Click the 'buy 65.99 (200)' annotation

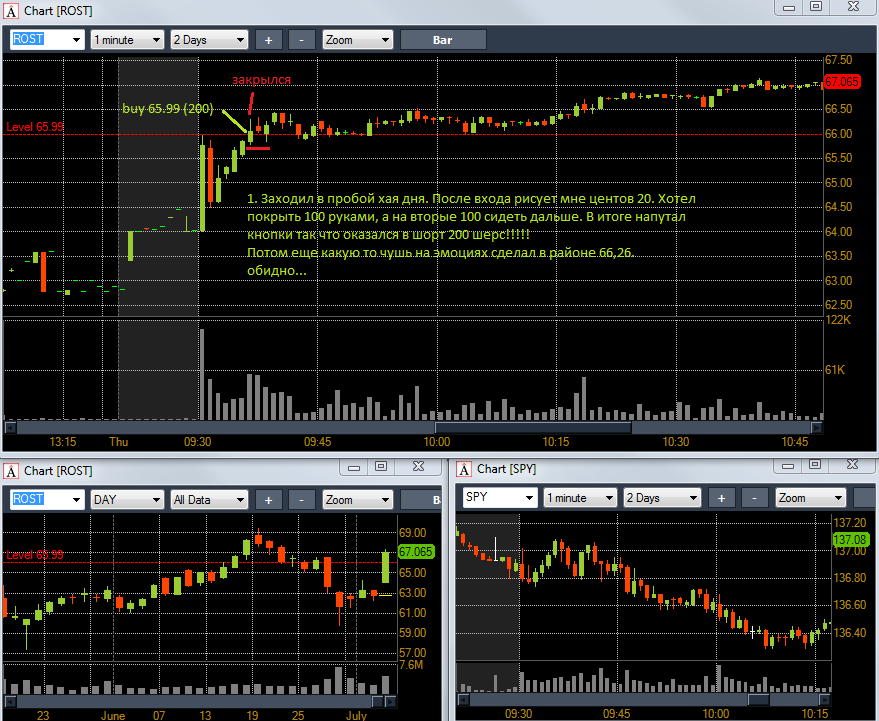[168, 109]
